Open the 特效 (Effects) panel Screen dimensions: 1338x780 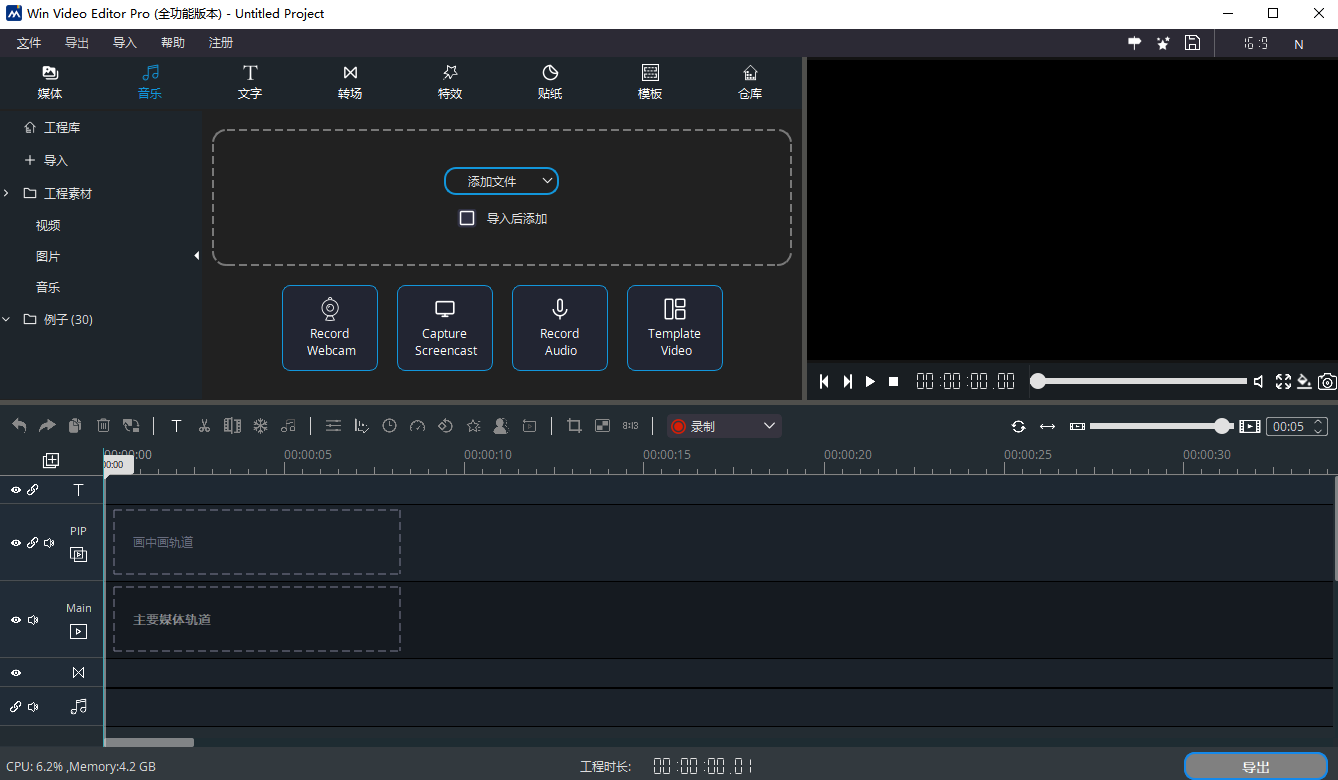pyautogui.click(x=449, y=82)
